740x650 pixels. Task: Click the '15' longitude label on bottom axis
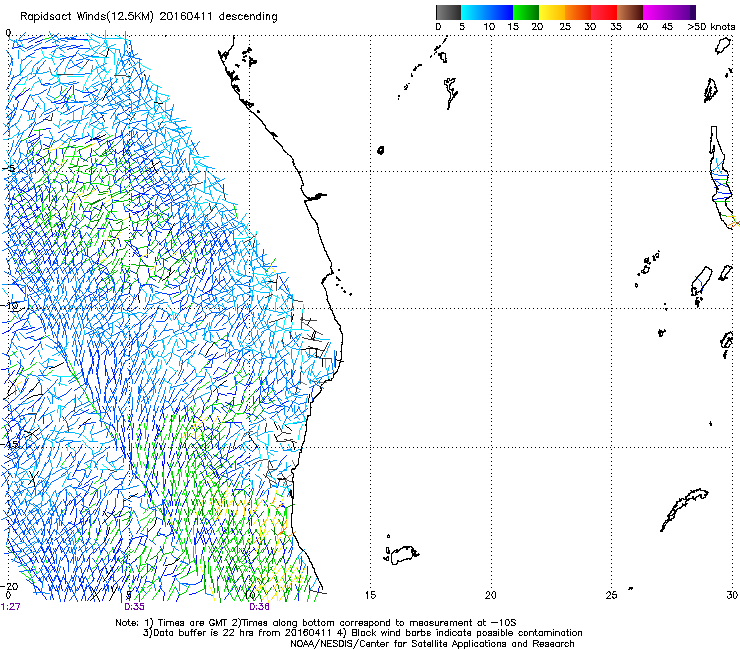coord(370,595)
